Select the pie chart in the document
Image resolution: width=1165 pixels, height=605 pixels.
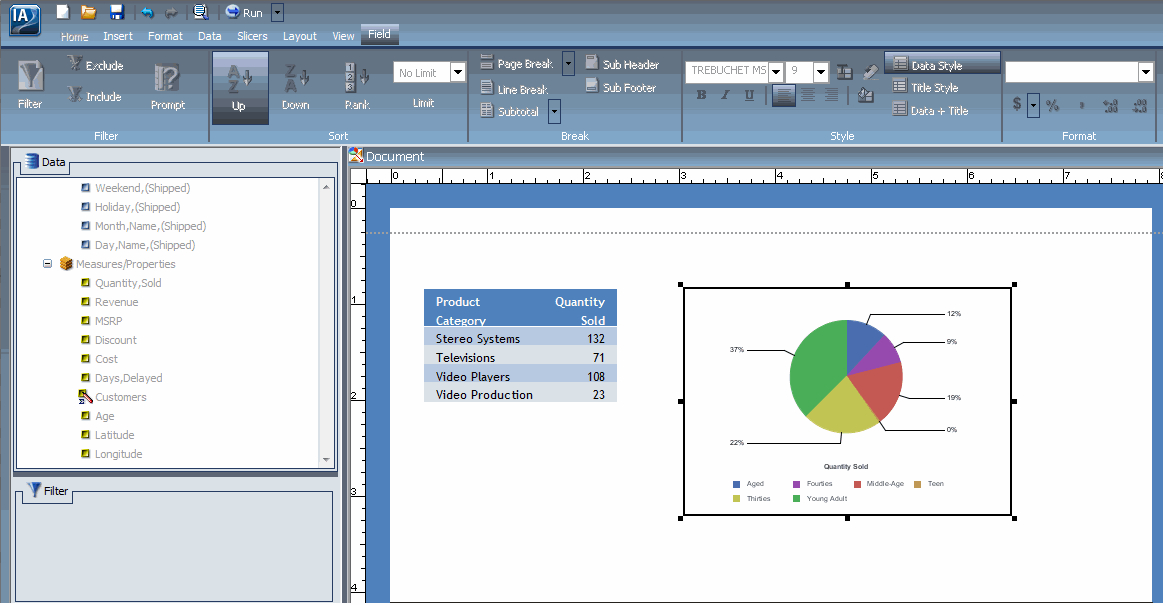(x=847, y=401)
